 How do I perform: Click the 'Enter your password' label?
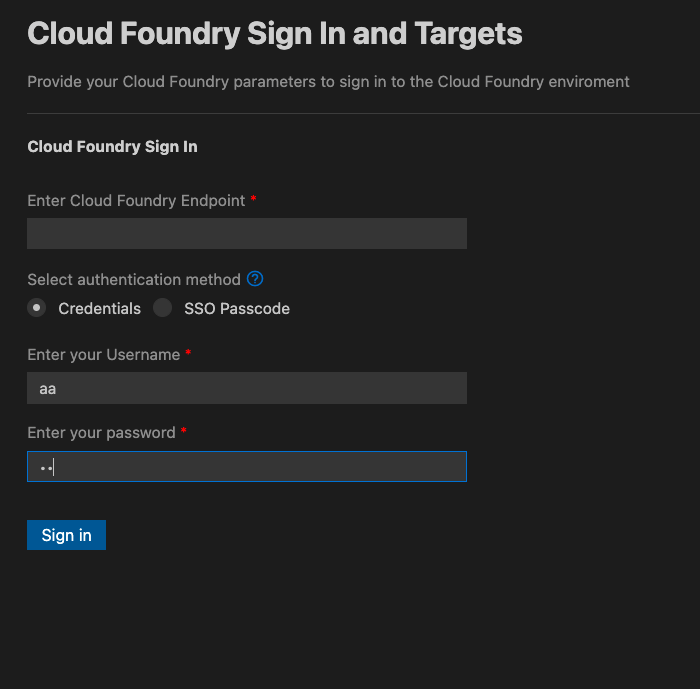[x=101, y=433]
